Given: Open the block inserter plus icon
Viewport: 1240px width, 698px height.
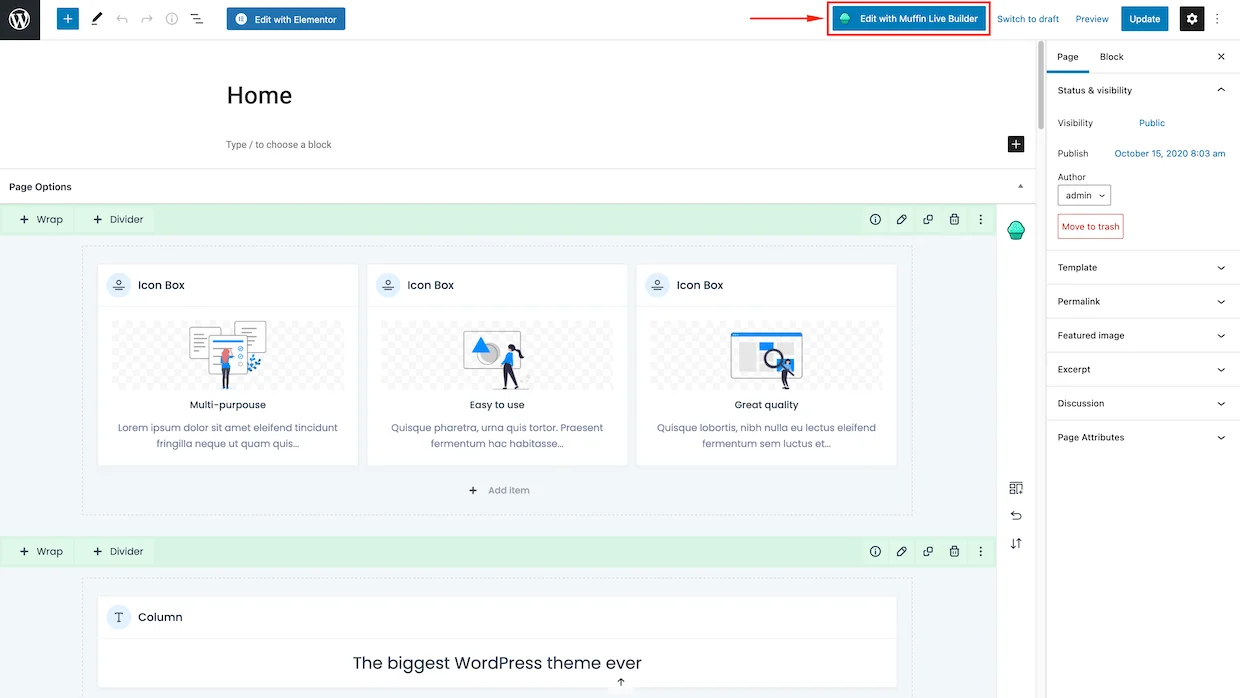Looking at the screenshot, I should 68,19.
